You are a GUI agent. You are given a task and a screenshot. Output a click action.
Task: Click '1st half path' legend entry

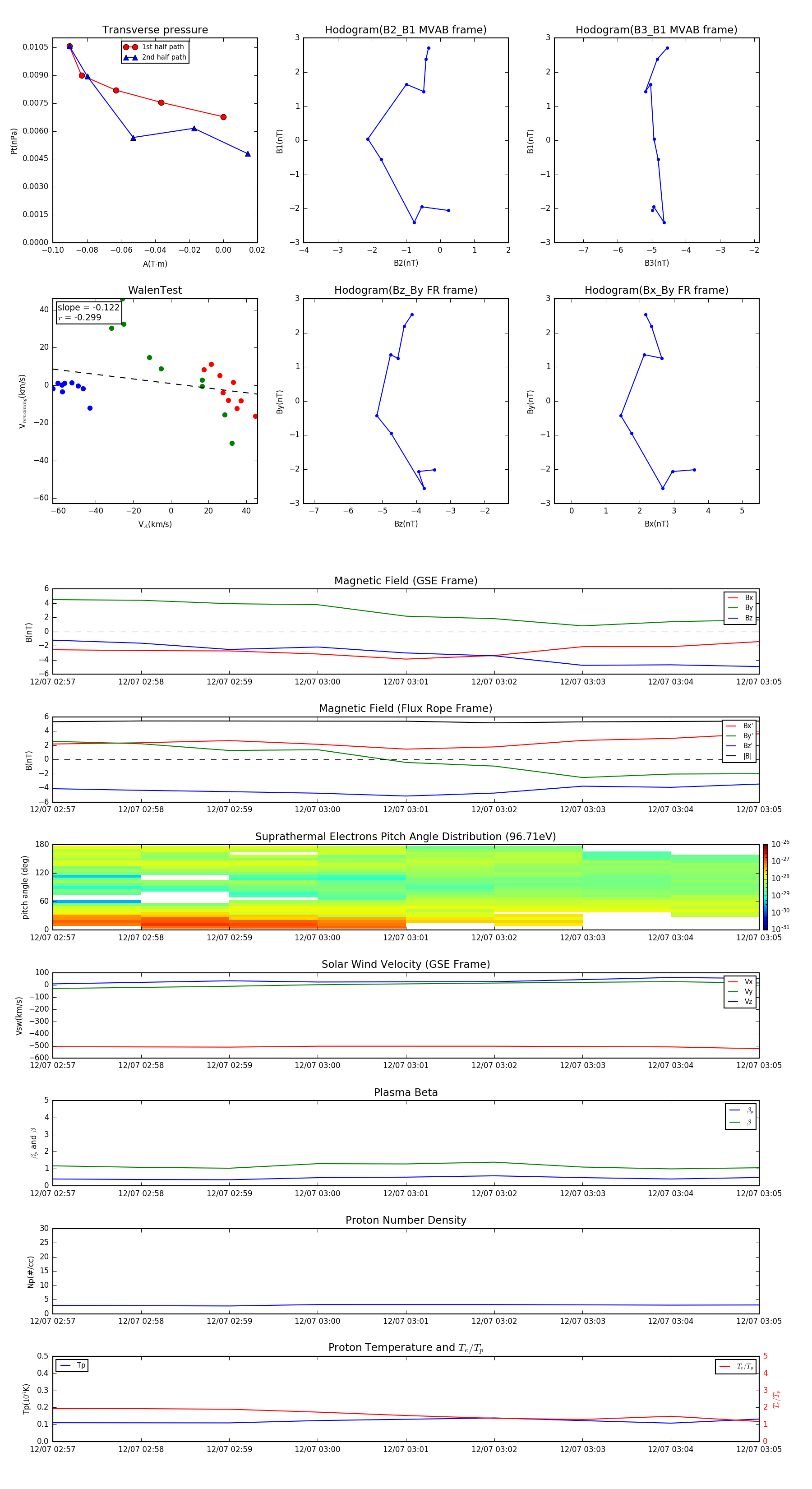(x=154, y=47)
